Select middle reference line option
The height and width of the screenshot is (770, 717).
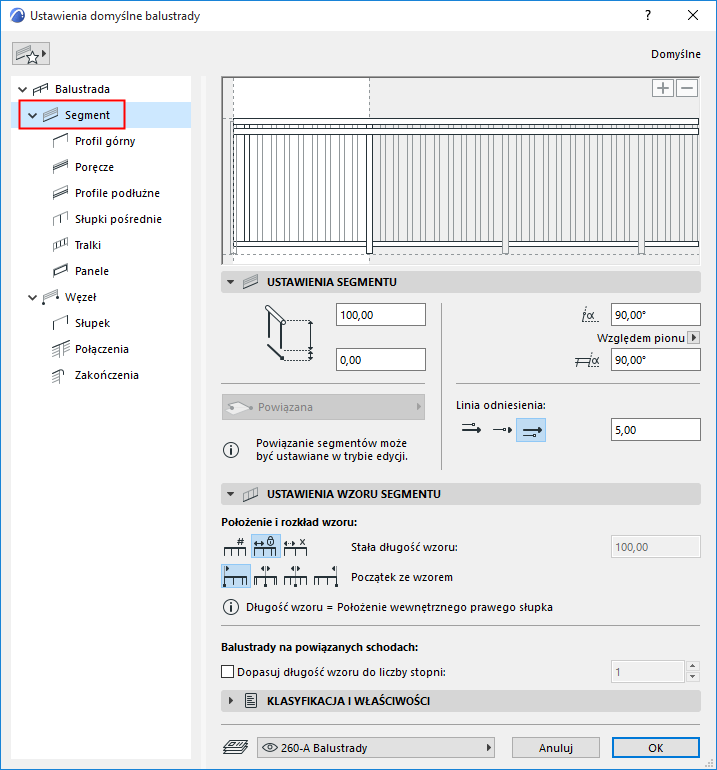[x=502, y=430]
